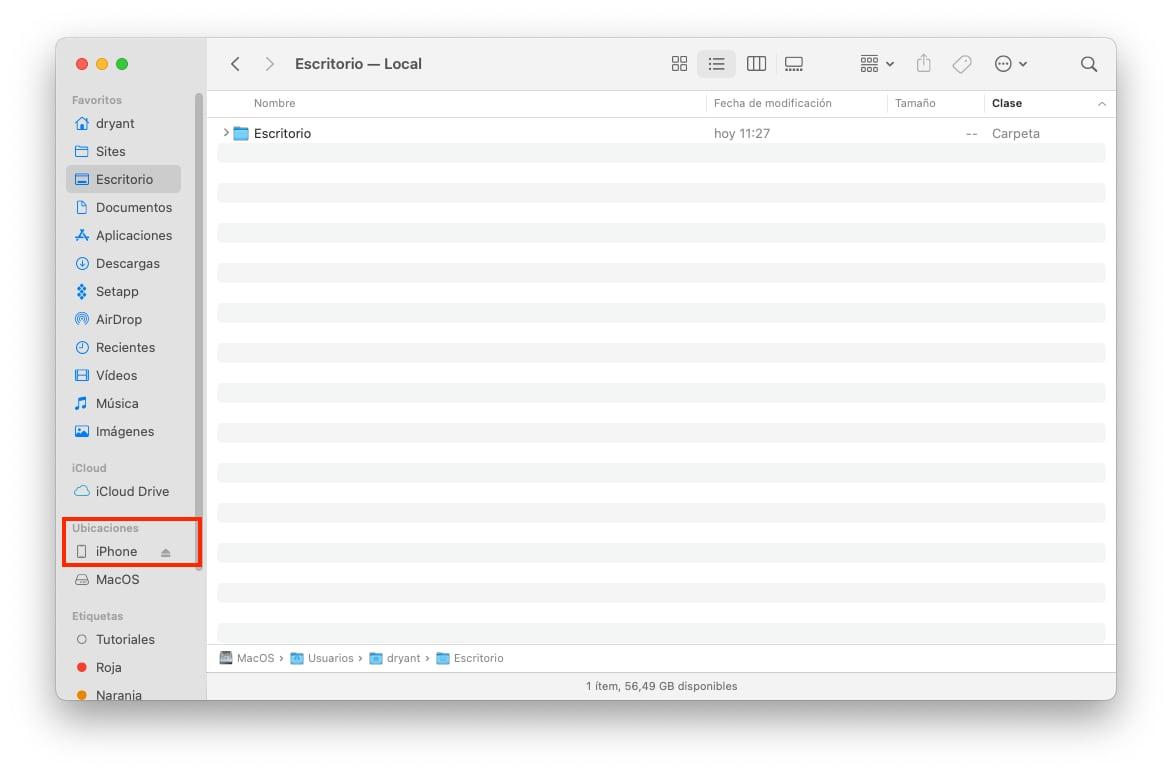
Task: Eject the iPhone from Ubicaciones
Action: (168, 551)
